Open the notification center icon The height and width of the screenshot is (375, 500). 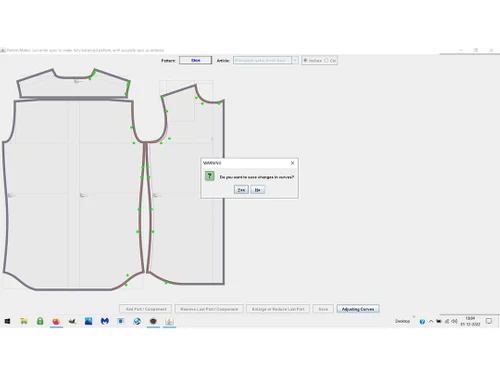point(489,321)
